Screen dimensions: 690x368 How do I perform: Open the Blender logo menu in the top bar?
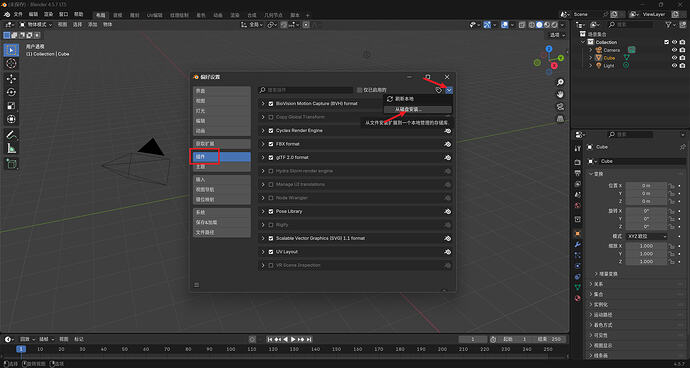click(7, 15)
